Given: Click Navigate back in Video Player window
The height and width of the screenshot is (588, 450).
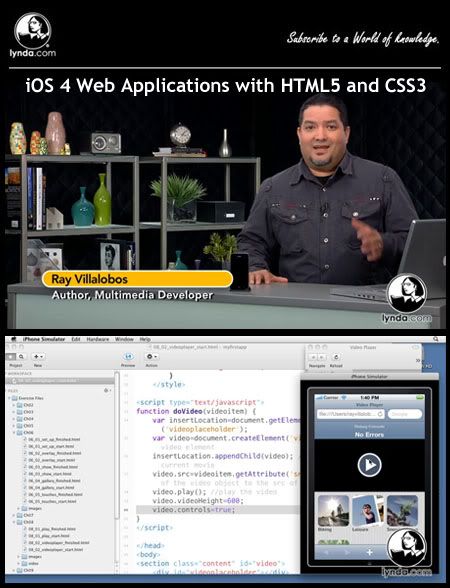Looking at the screenshot, I should tap(314, 357).
